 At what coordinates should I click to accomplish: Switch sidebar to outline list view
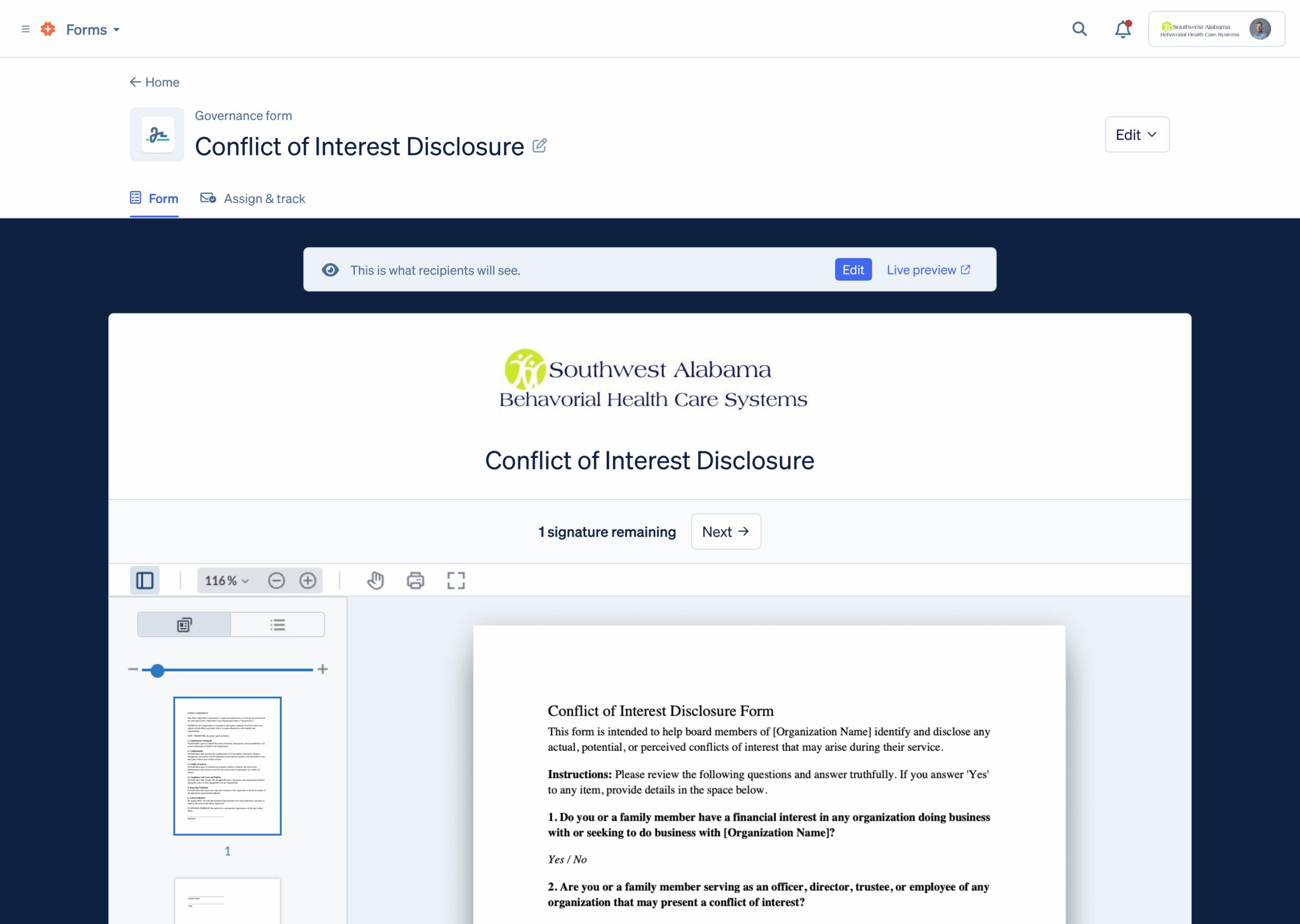278,625
